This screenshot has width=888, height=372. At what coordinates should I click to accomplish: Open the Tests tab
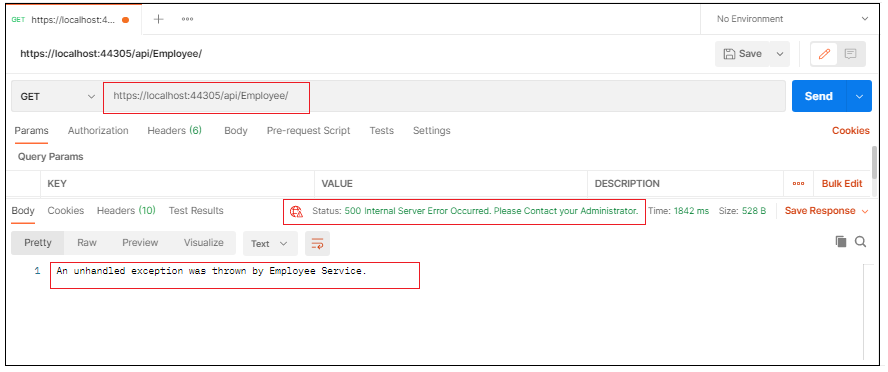[x=382, y=131]
